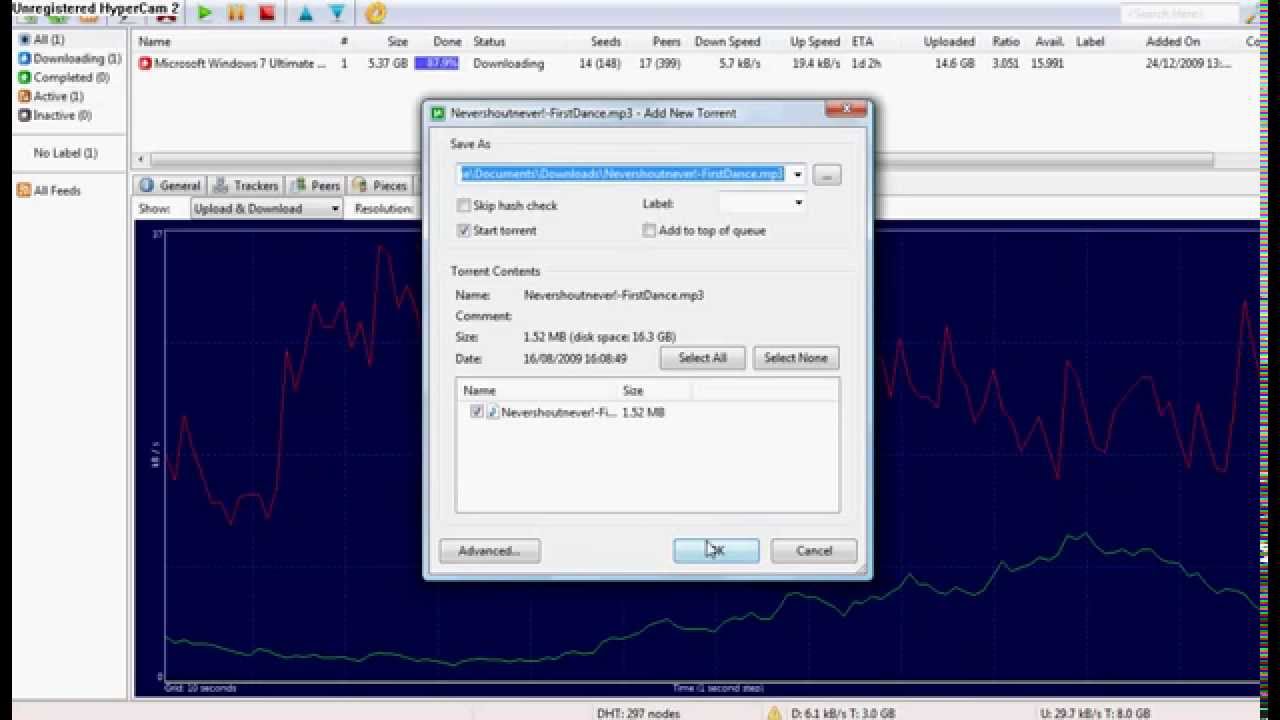Click the warning triangle in status bar
1280x720 pixels.
coord(774,713)
